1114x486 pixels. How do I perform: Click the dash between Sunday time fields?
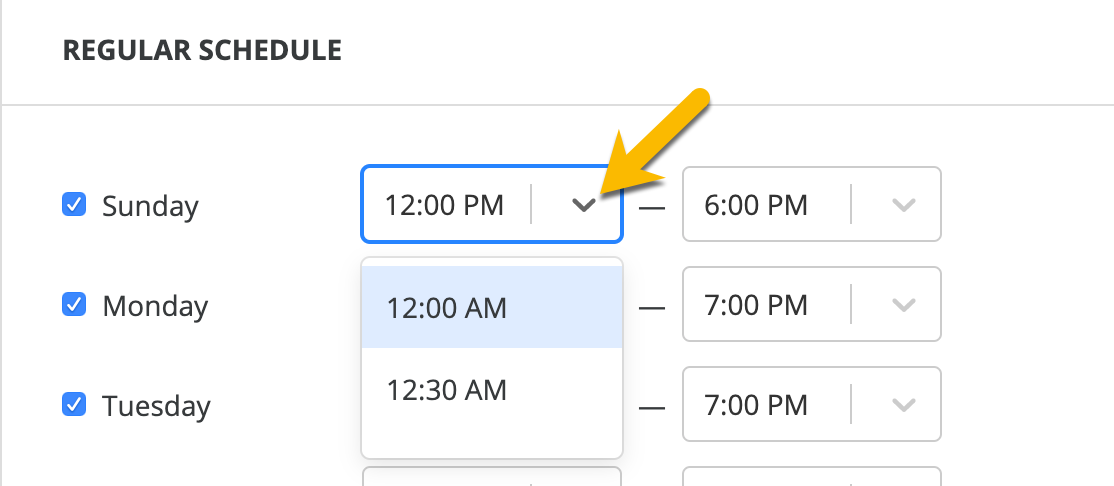[652, 208]
